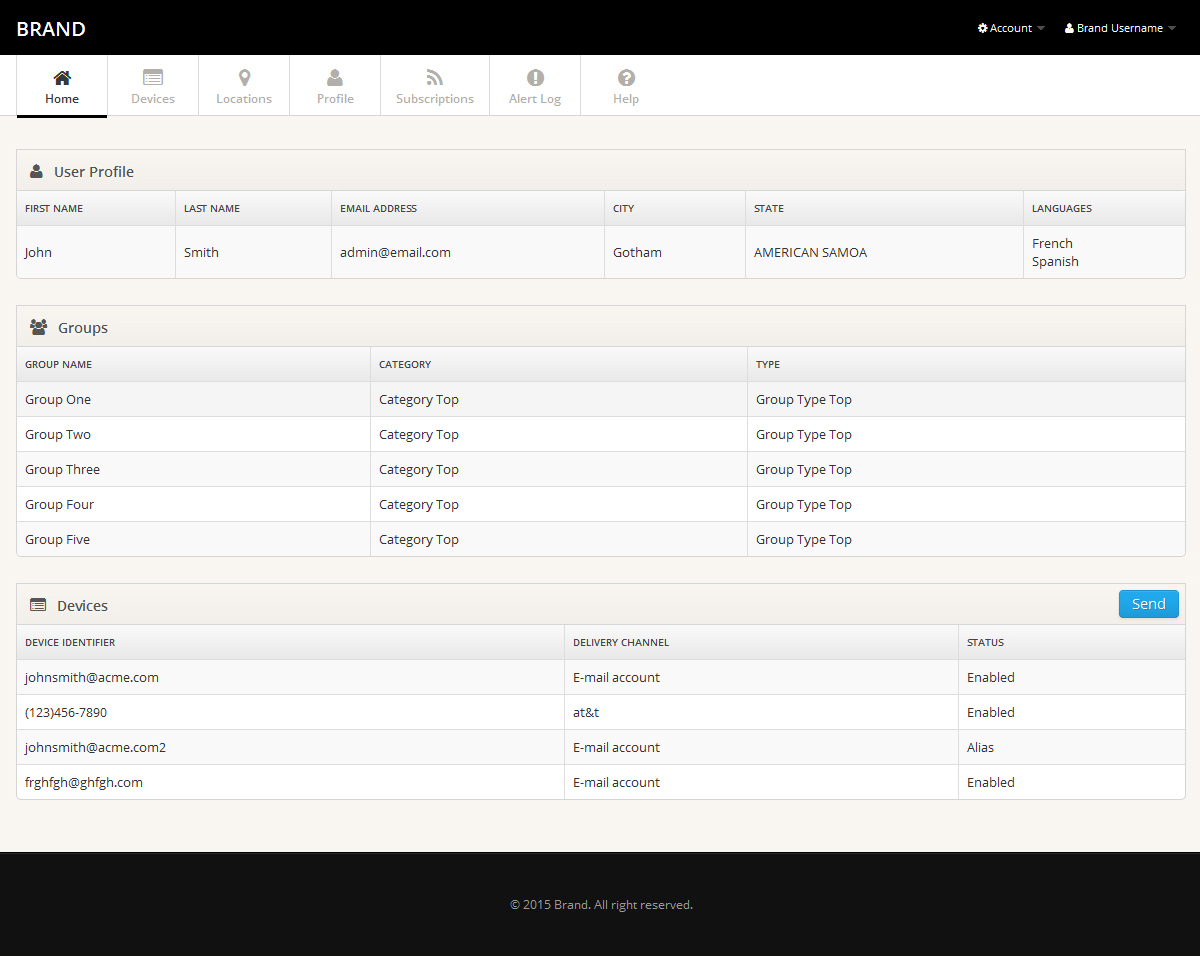Click the Groups panel title

coord(83,327)
